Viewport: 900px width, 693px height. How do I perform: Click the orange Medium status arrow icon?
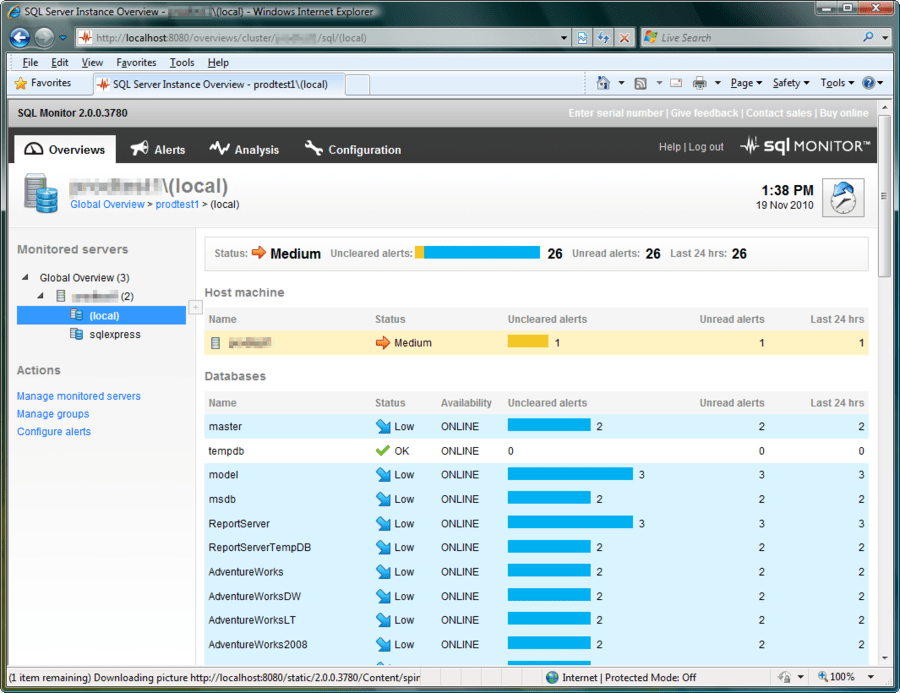pyautogui.click(x=258, y=254)
